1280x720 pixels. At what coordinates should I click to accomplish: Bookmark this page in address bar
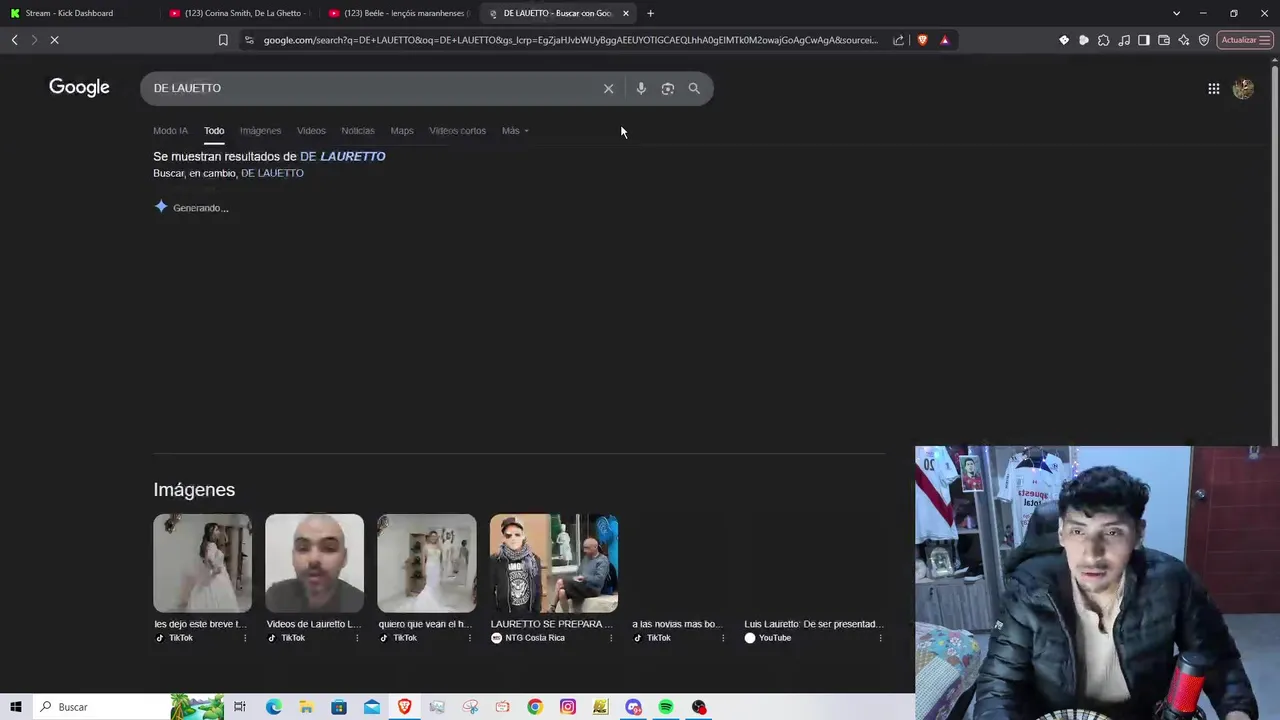coord(223,40)
